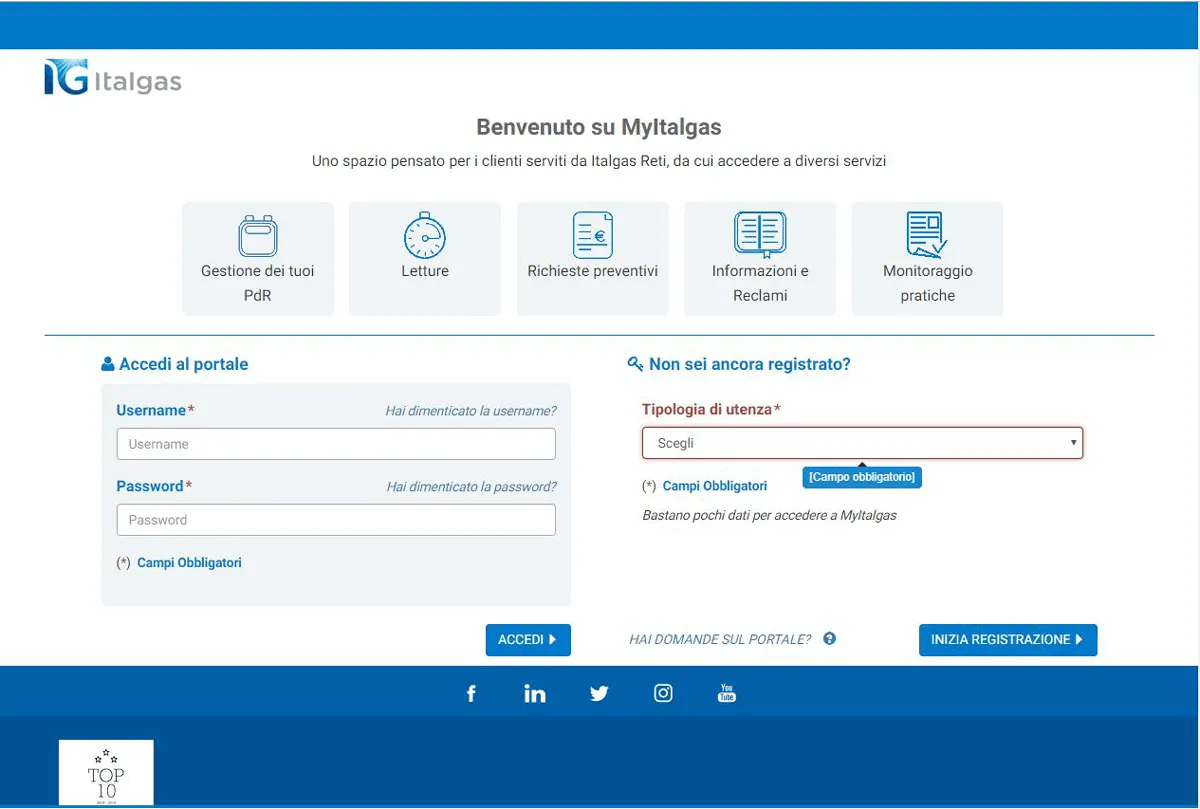This screenshot has width=1200, height=809.
Task: Click the Italgas logo
Action: pos(113,78)
